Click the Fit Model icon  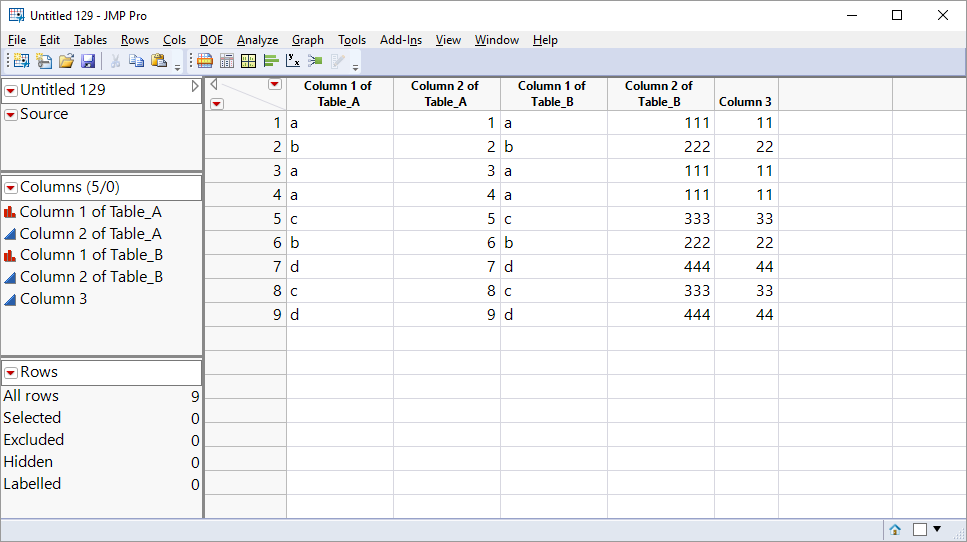(315, 60)
